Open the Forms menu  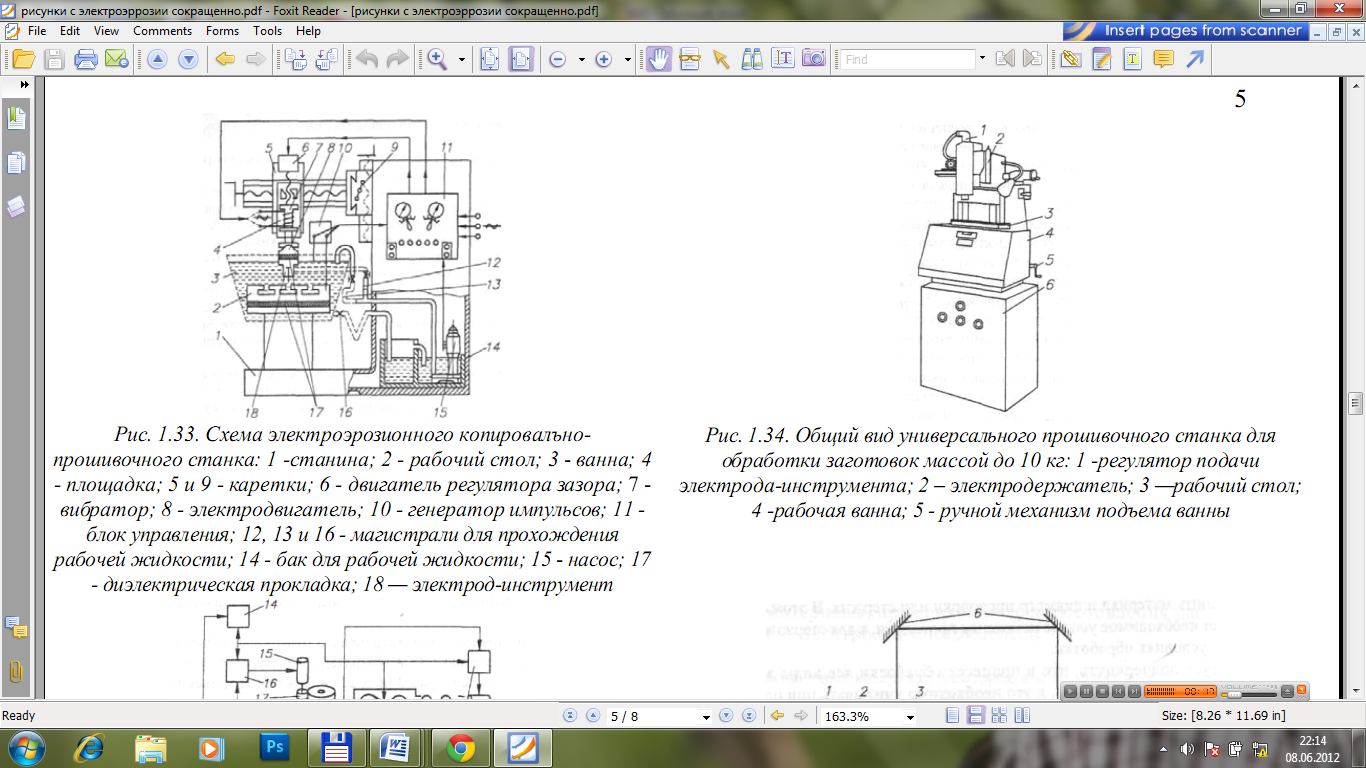(222, 31)
